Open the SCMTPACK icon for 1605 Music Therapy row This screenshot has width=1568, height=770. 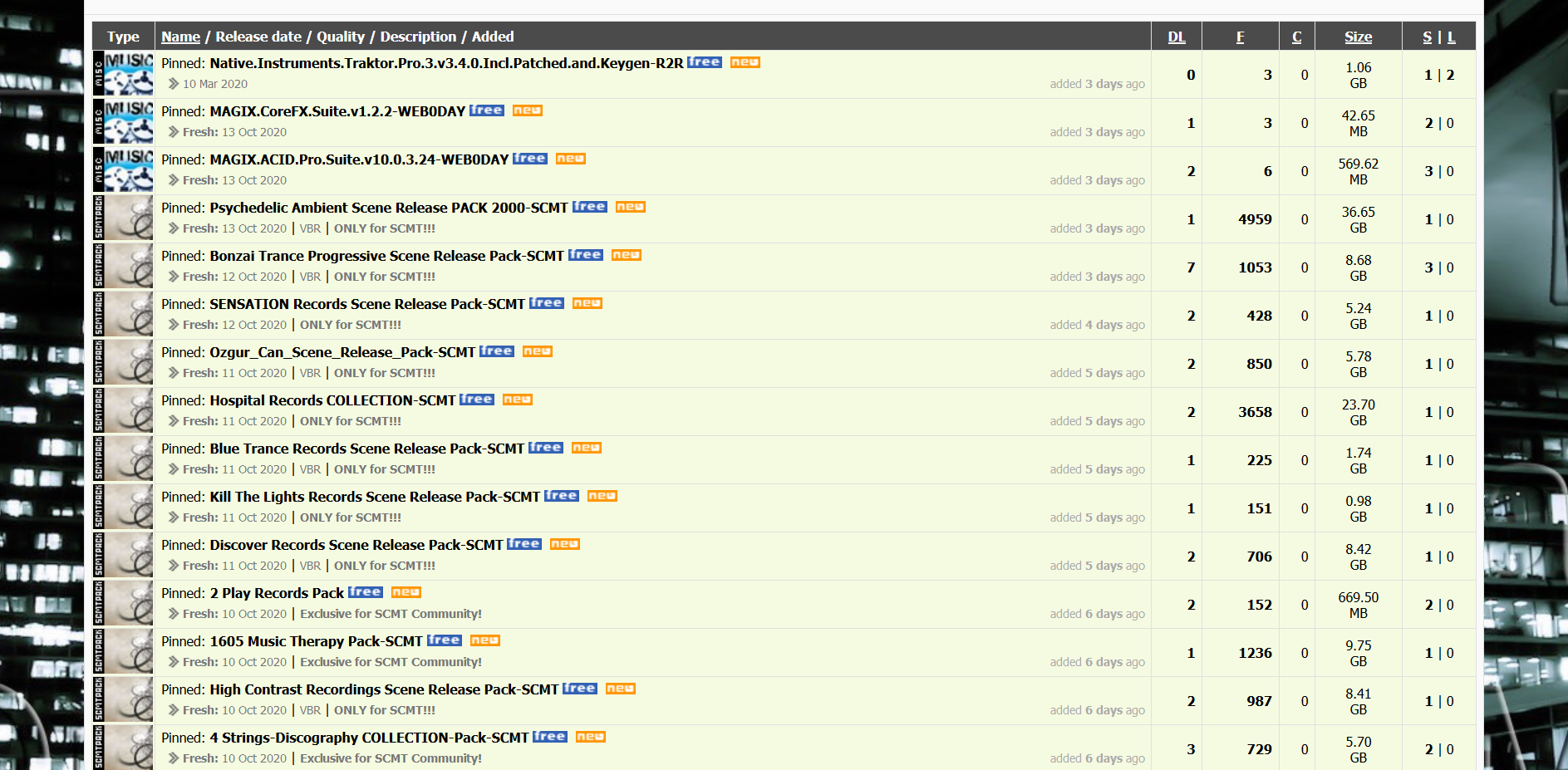coord(123,652)
